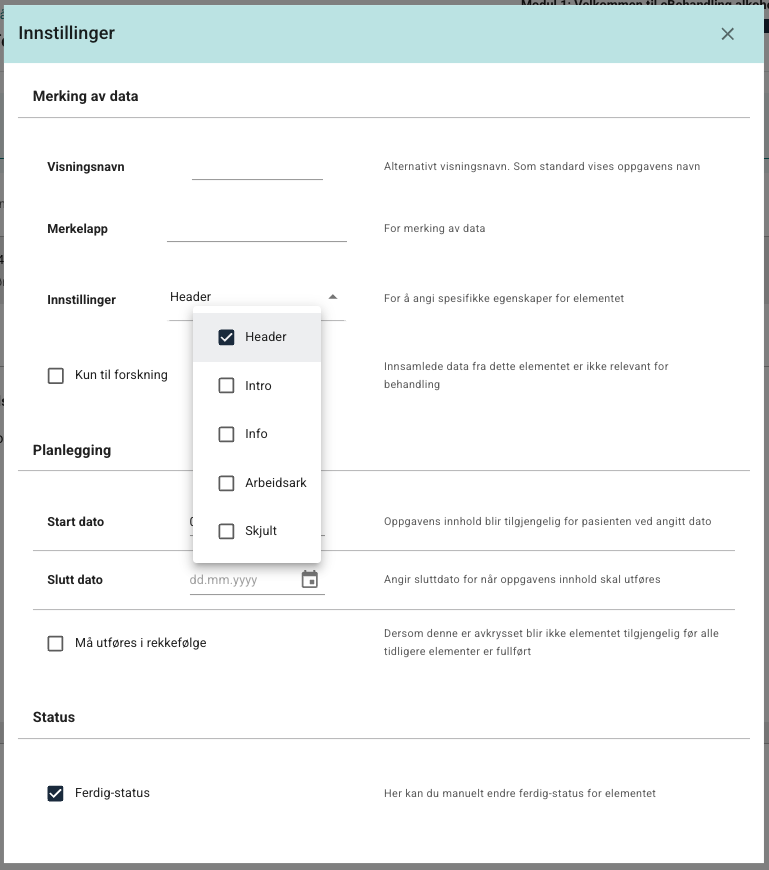Uncheck the Header option in dropdown
Viewport: 769px width, 870px height.
[x=226, y=337]
